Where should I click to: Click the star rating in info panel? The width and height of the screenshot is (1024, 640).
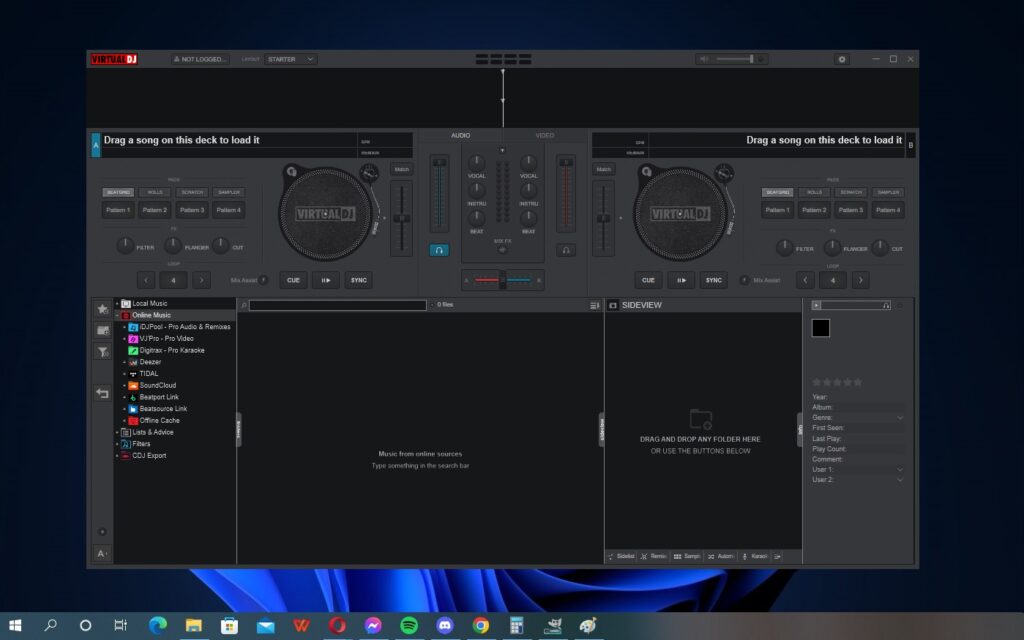tap(837, 382)
